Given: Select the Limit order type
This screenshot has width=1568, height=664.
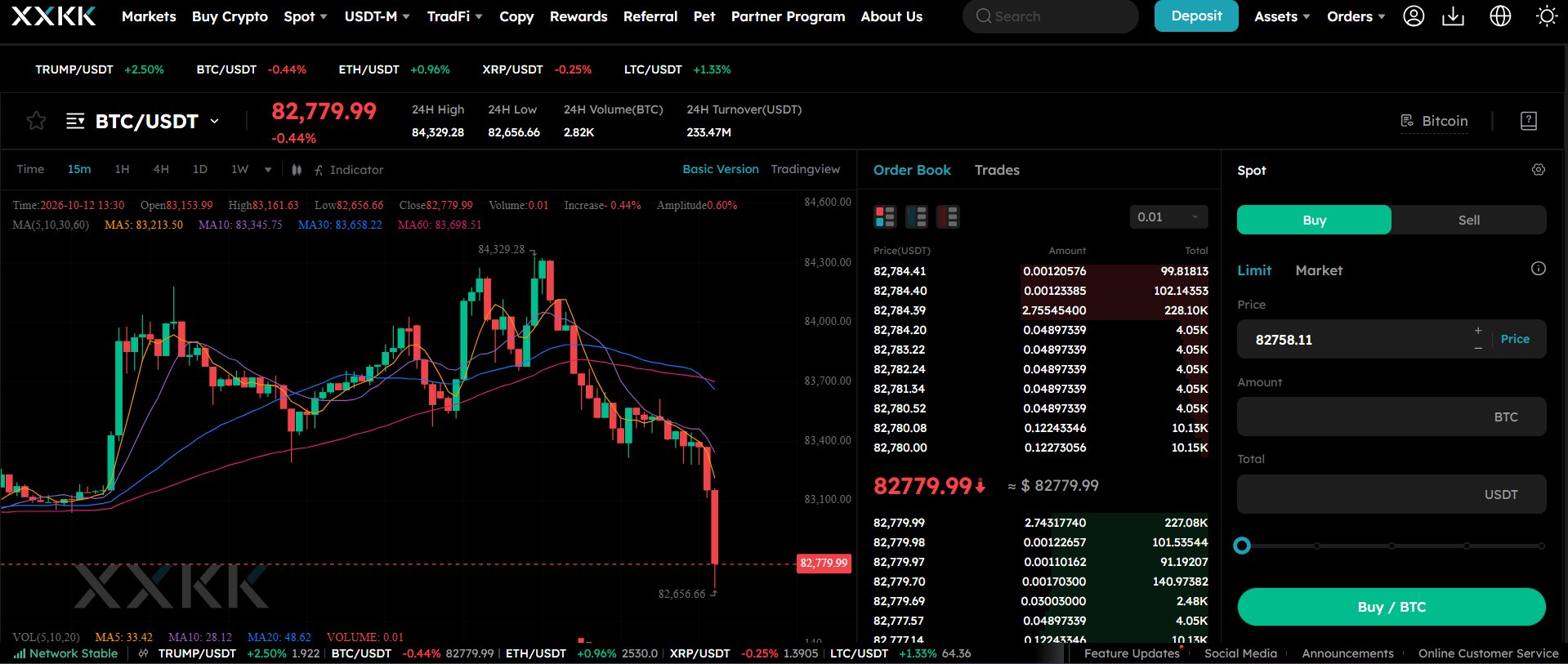Looking at the screenshot, I should point(1254,270).
